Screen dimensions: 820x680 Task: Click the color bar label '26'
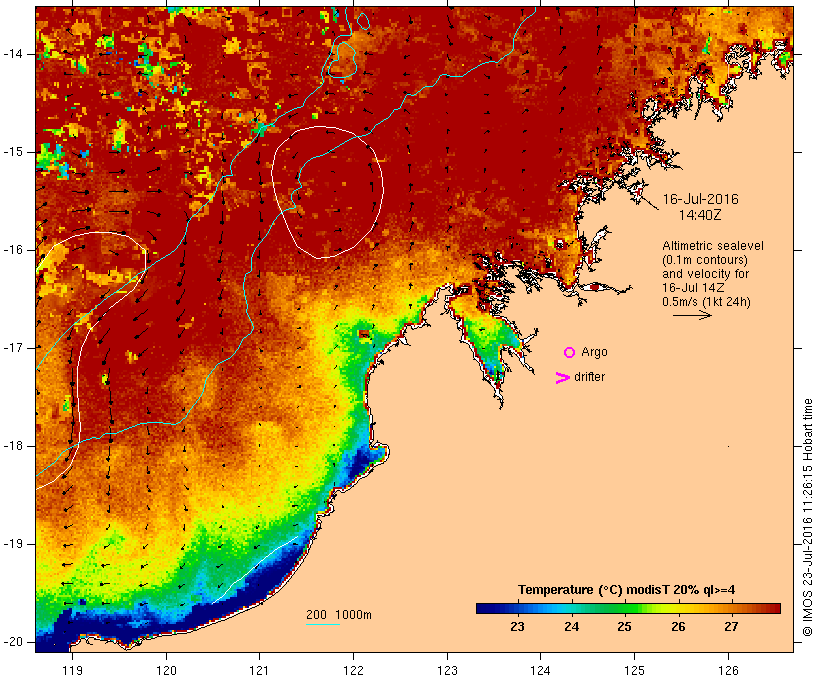(x=678, y=627)
